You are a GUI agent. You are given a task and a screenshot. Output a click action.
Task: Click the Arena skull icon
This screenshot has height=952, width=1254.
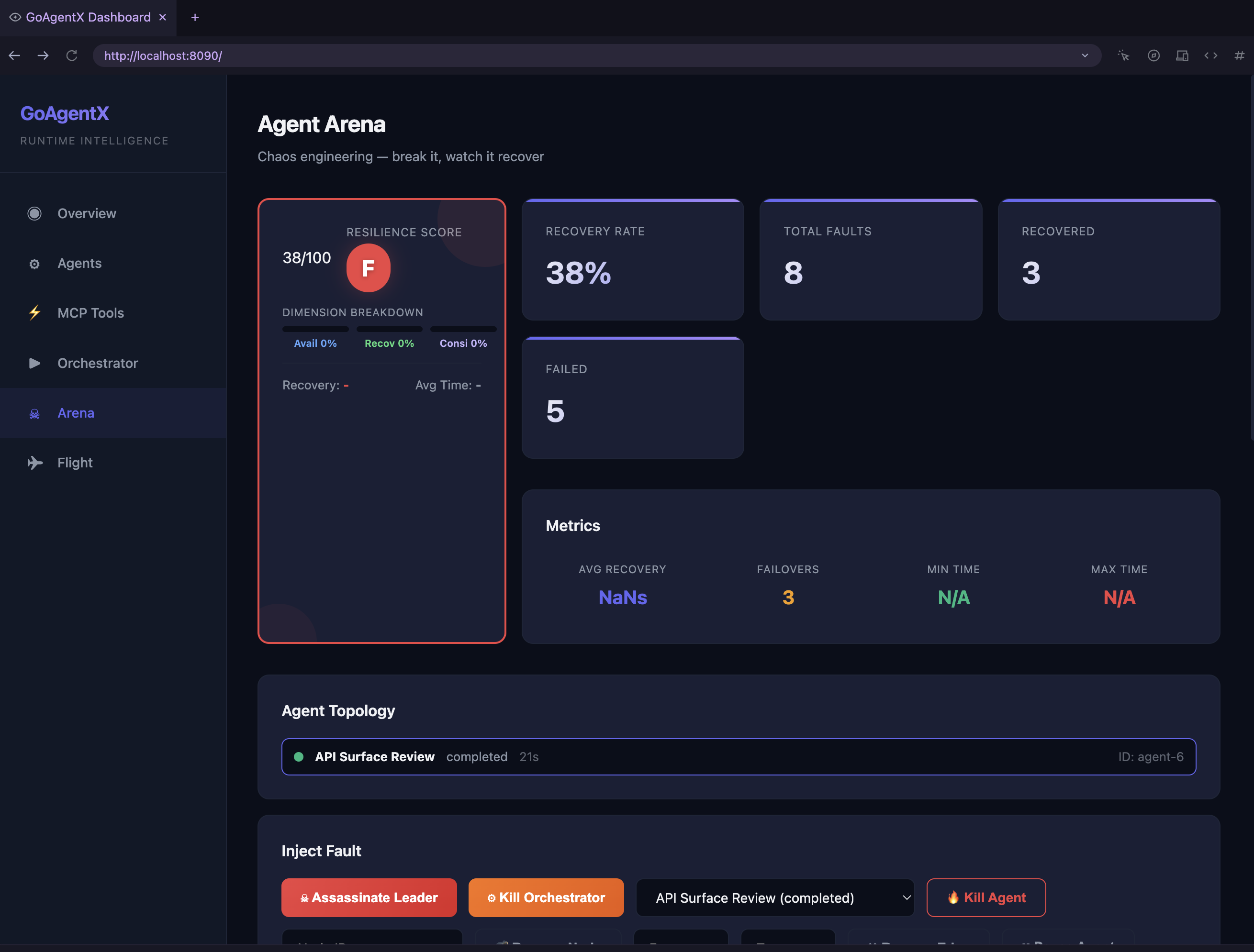pyautogui.click(x=34, y=414)
